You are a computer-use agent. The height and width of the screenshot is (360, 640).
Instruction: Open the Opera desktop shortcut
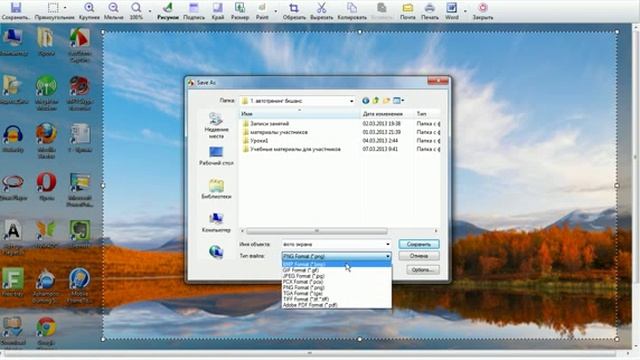coord(46,187)
